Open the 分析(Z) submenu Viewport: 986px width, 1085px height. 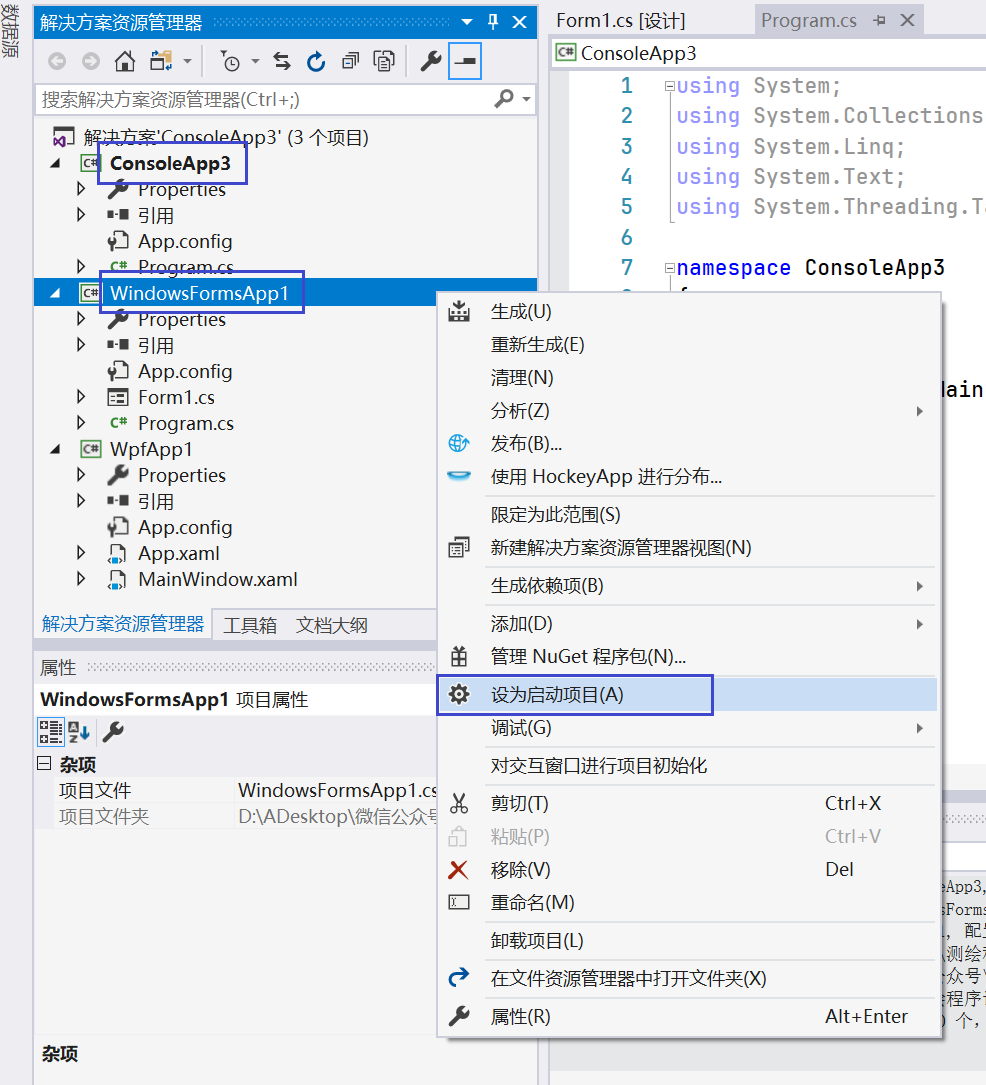coord(688,411)
